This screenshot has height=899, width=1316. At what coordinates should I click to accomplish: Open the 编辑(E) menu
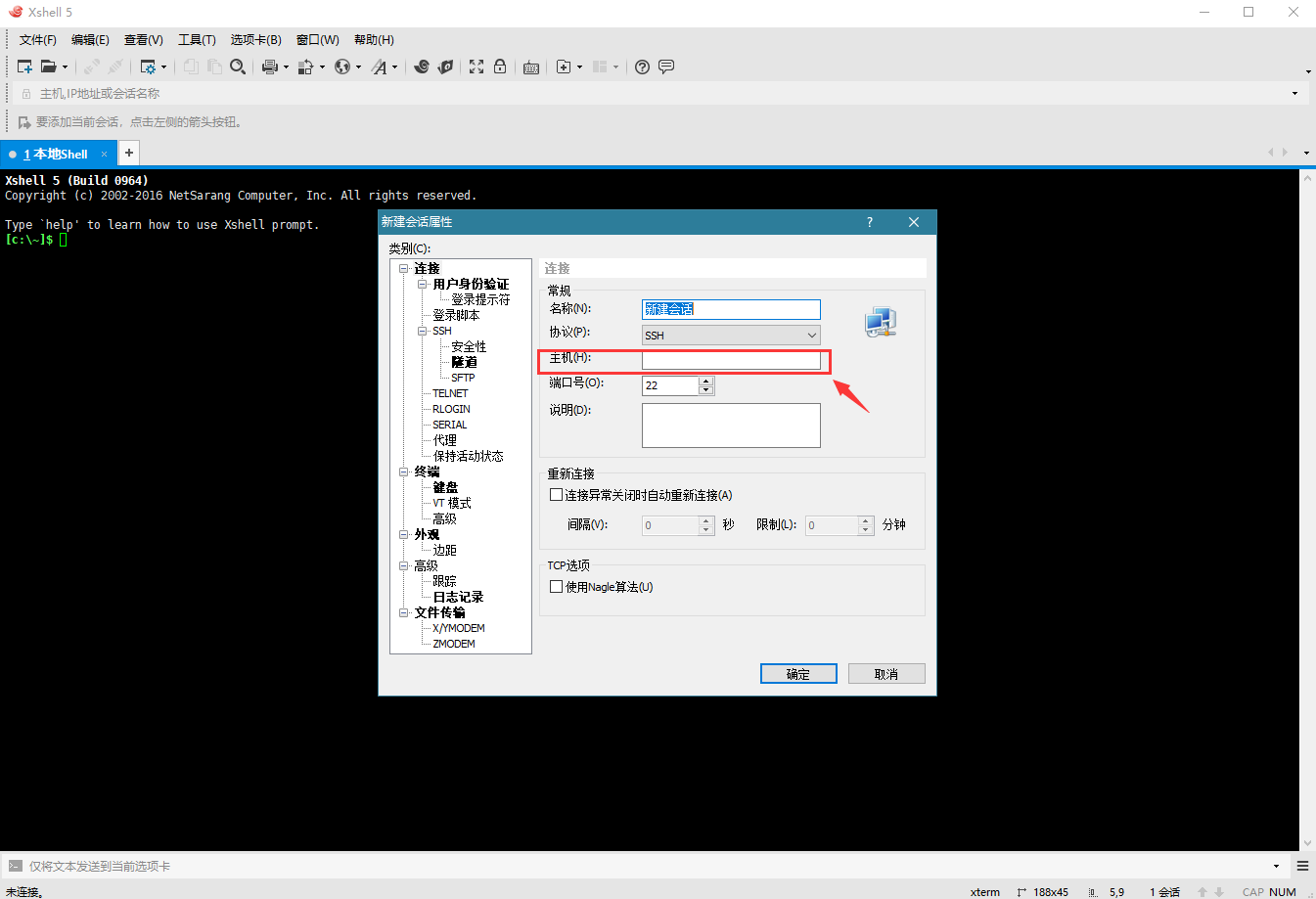[90, 40]
